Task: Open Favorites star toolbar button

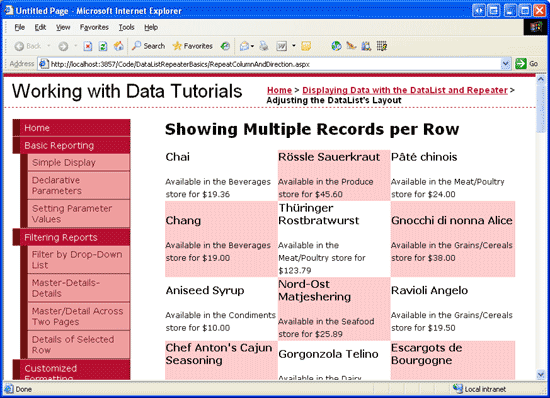Action: [x=193, y=46]
